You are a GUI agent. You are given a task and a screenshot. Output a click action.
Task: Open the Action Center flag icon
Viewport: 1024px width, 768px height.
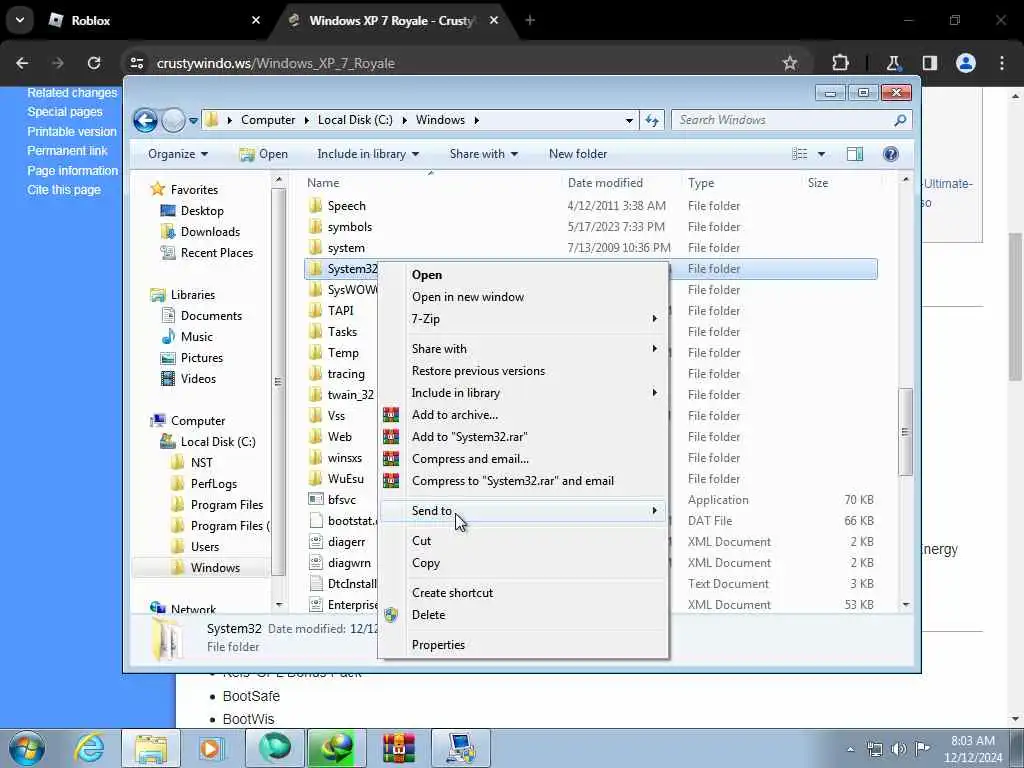[x=922, y=749]
